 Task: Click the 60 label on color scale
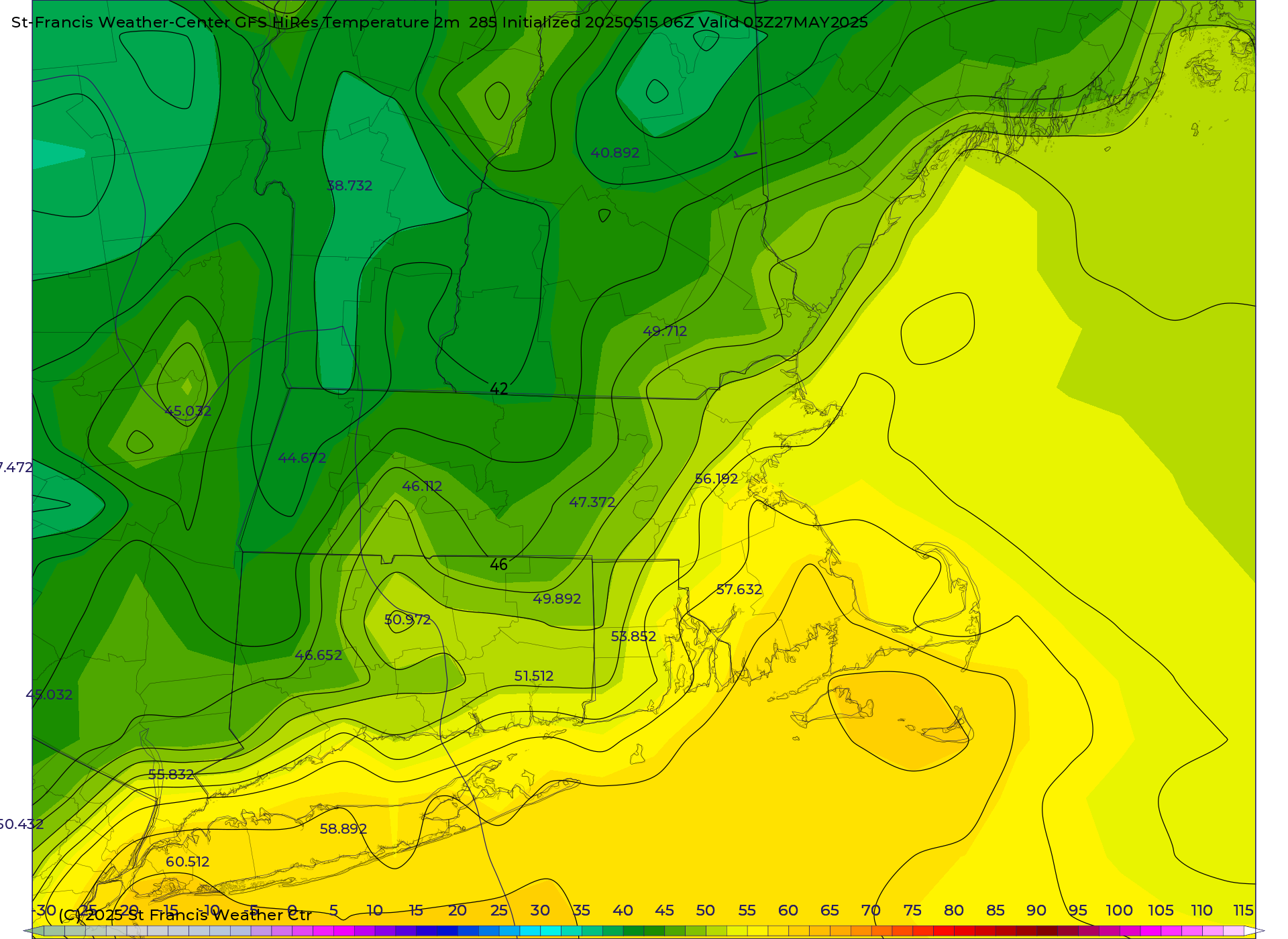click(788, 910)
